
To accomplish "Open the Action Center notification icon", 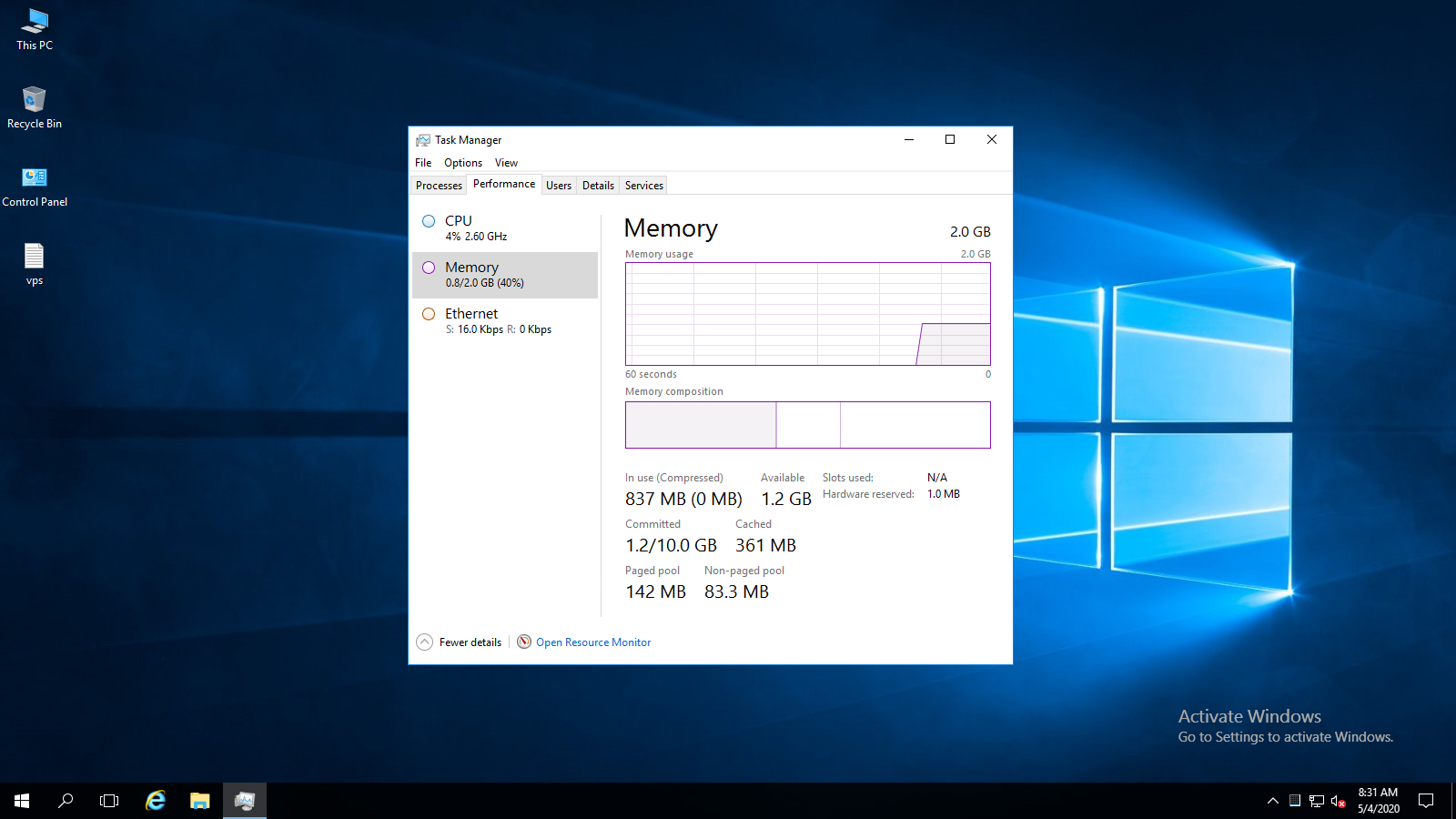I will [x=1426, y=801].
